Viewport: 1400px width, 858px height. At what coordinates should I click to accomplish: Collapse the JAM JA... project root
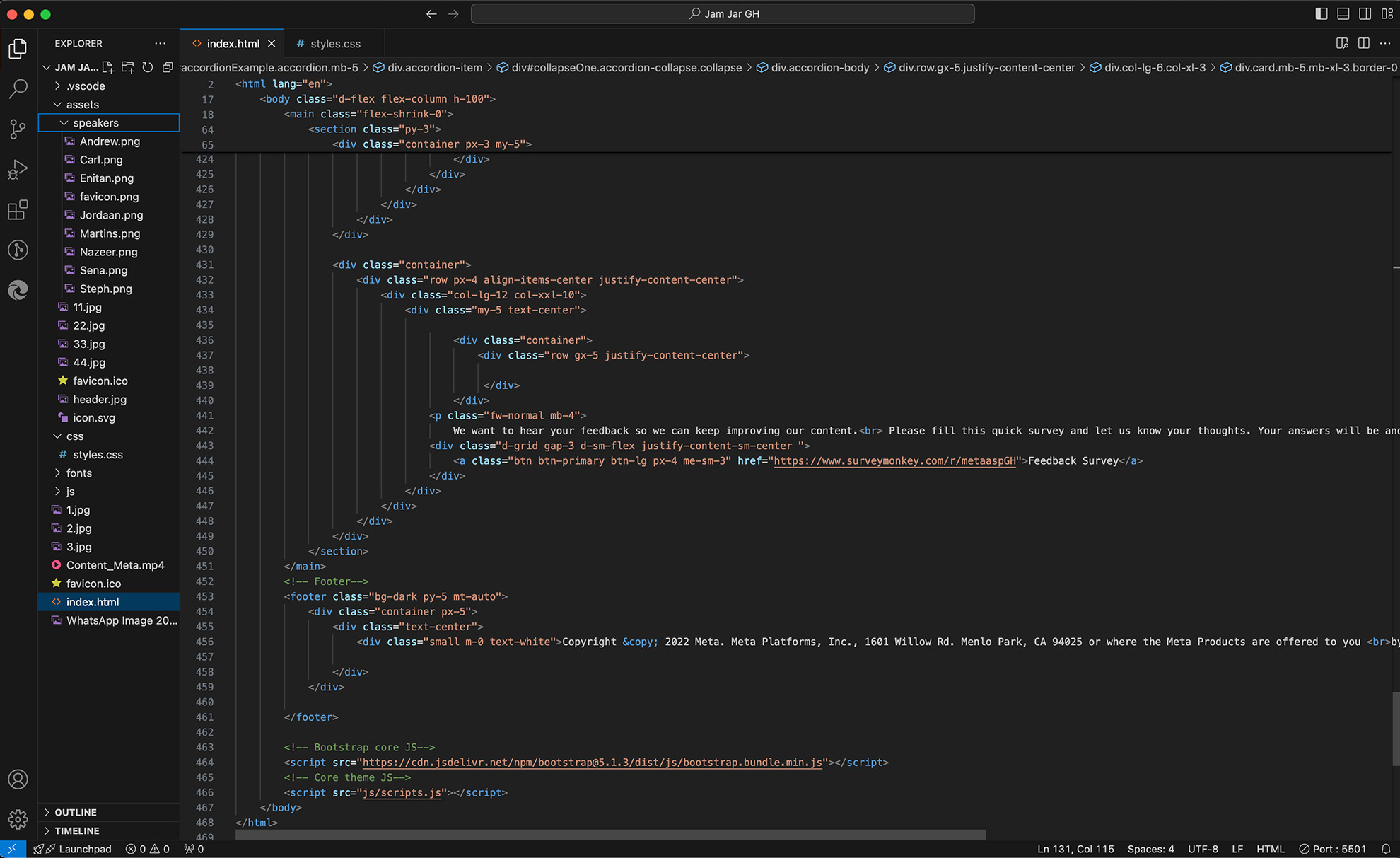point(70,67)
